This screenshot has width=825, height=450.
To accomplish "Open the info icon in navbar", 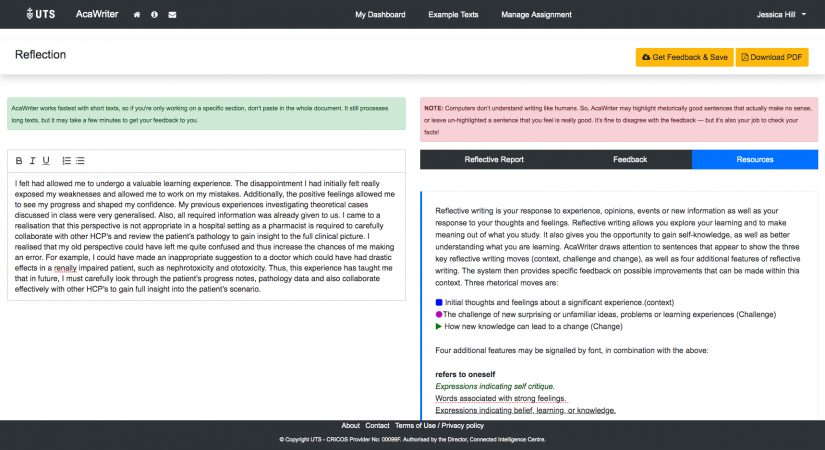I will [154, 15].
